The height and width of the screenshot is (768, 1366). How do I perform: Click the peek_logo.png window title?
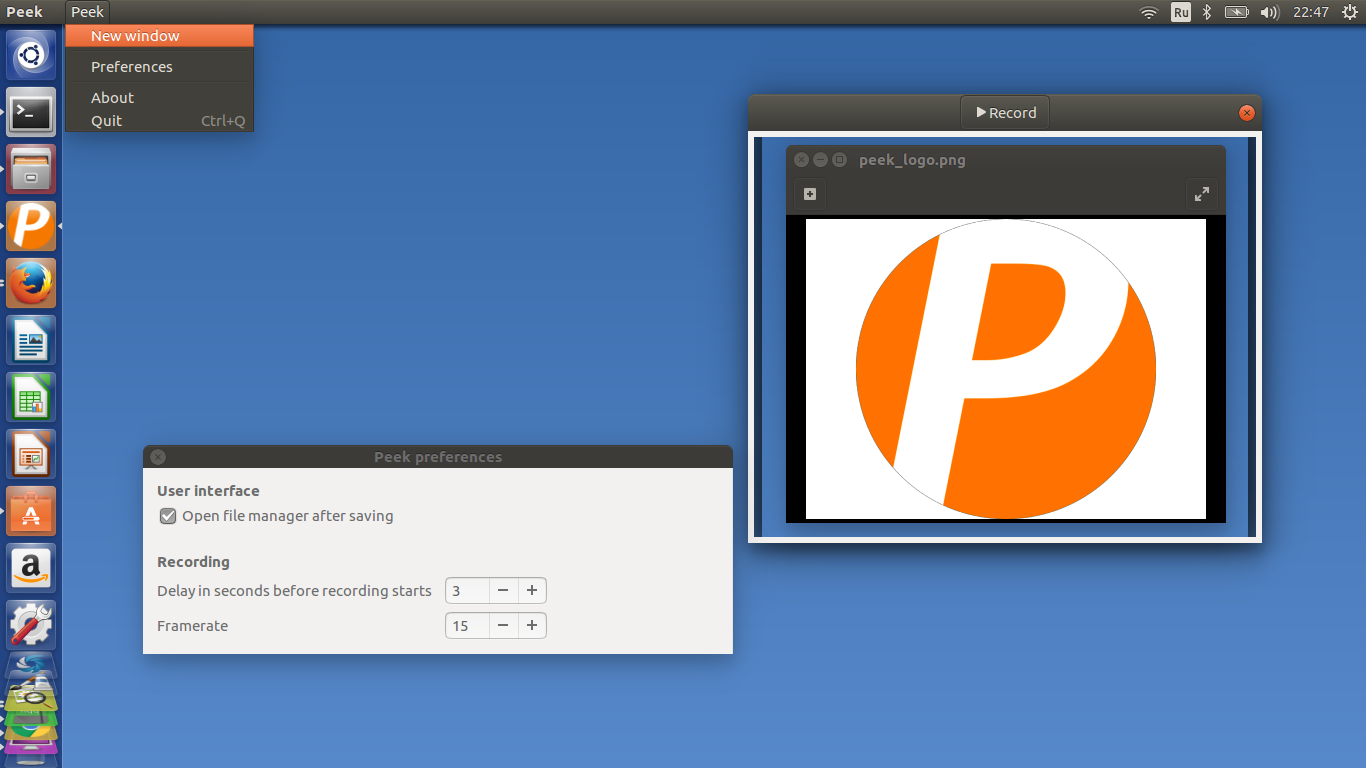click(x=912, y=160)
